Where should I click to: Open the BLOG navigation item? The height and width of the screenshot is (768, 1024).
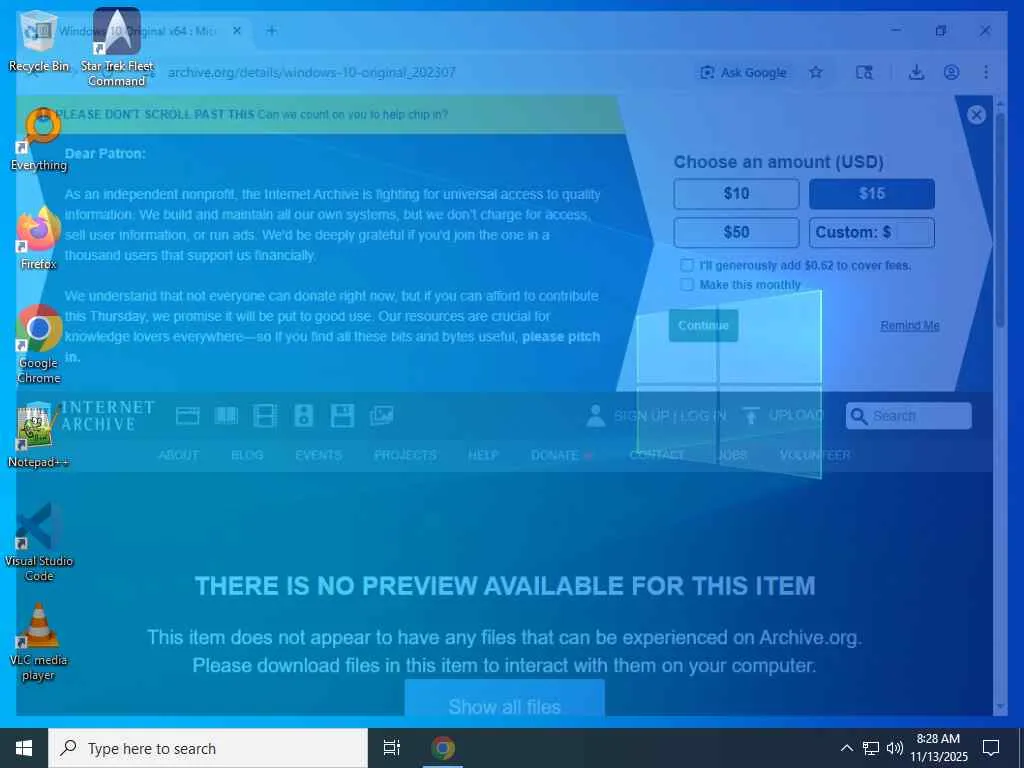(x=247, y=455)
